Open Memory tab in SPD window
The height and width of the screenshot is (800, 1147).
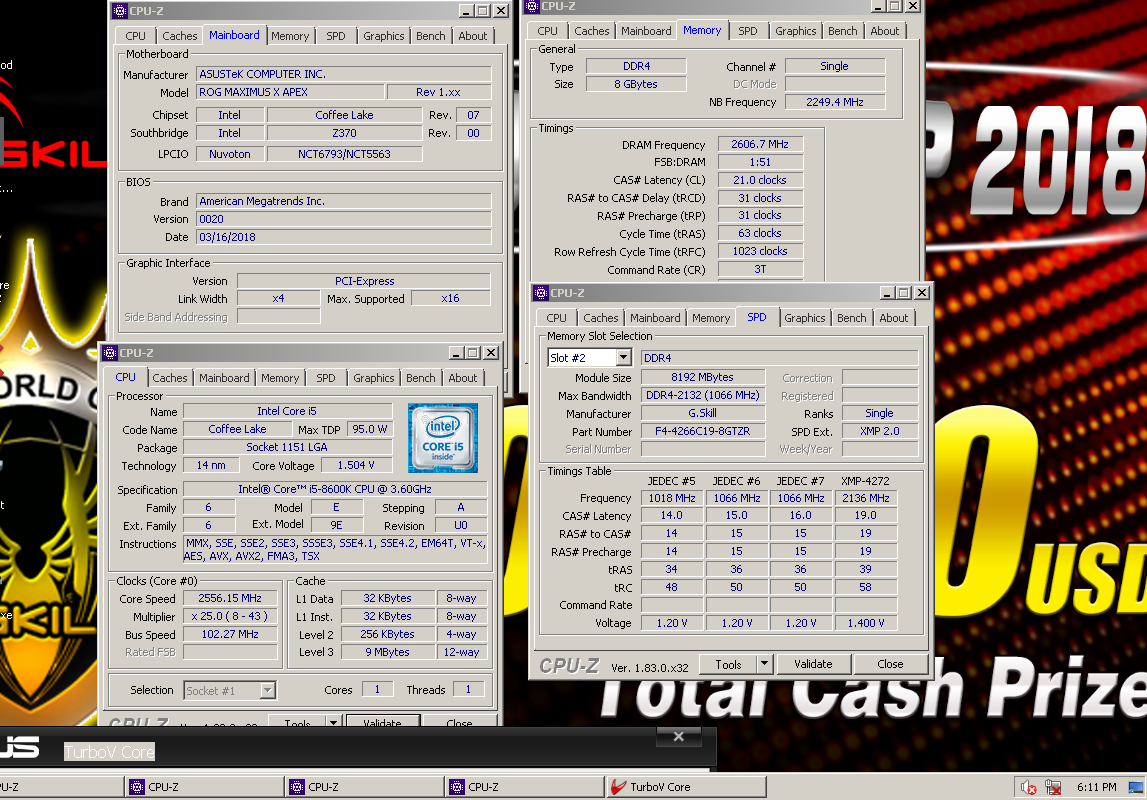pyautogui.click(x=711, y=318)
